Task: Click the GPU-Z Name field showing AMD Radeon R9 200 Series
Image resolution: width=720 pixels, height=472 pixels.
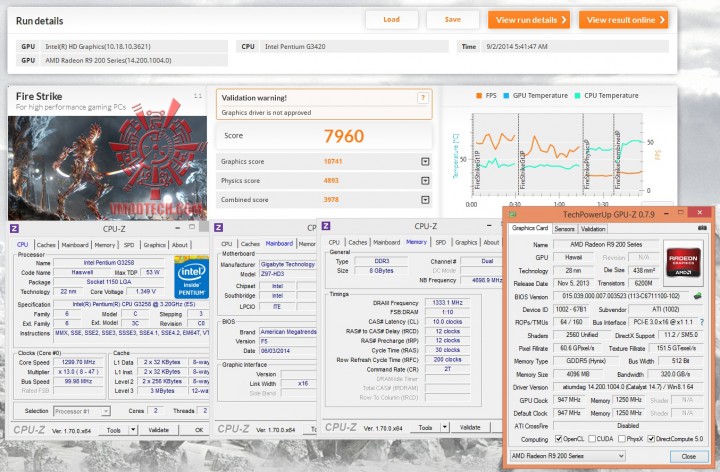Action: (606, 245)
